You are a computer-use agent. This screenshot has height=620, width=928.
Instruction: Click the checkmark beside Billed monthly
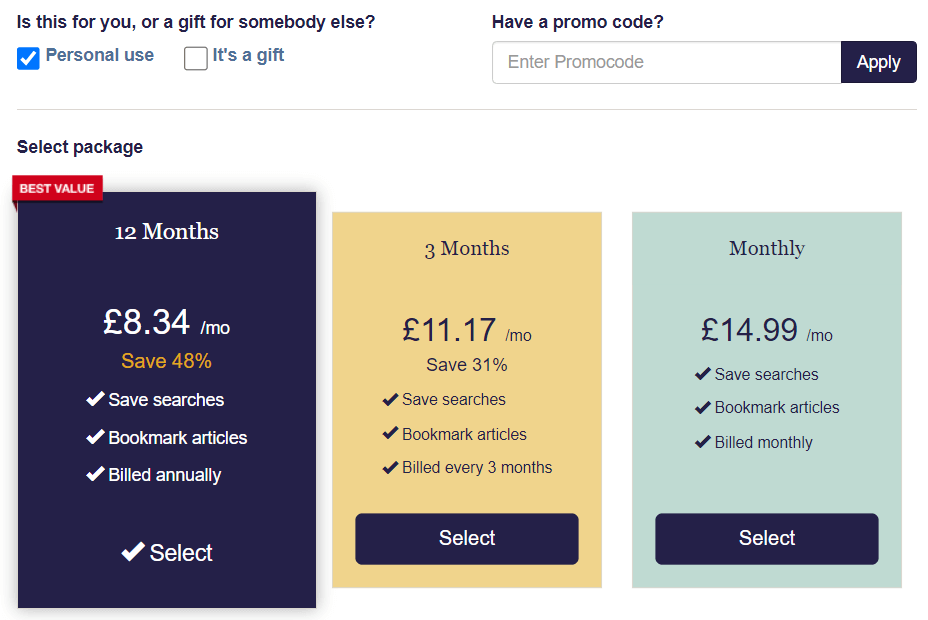[703, 442]
